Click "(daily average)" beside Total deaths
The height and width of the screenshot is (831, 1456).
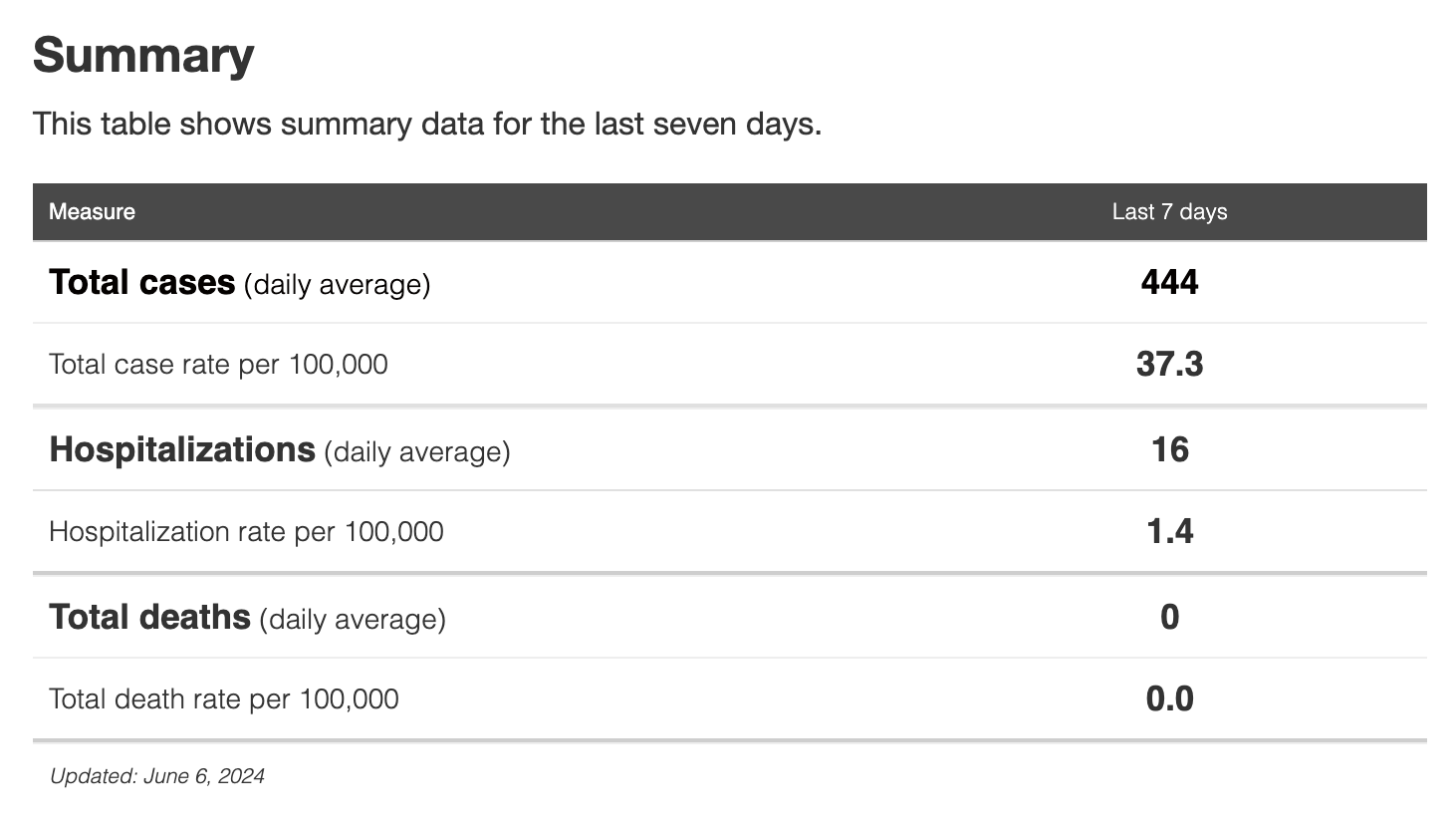tap(353, 620)
